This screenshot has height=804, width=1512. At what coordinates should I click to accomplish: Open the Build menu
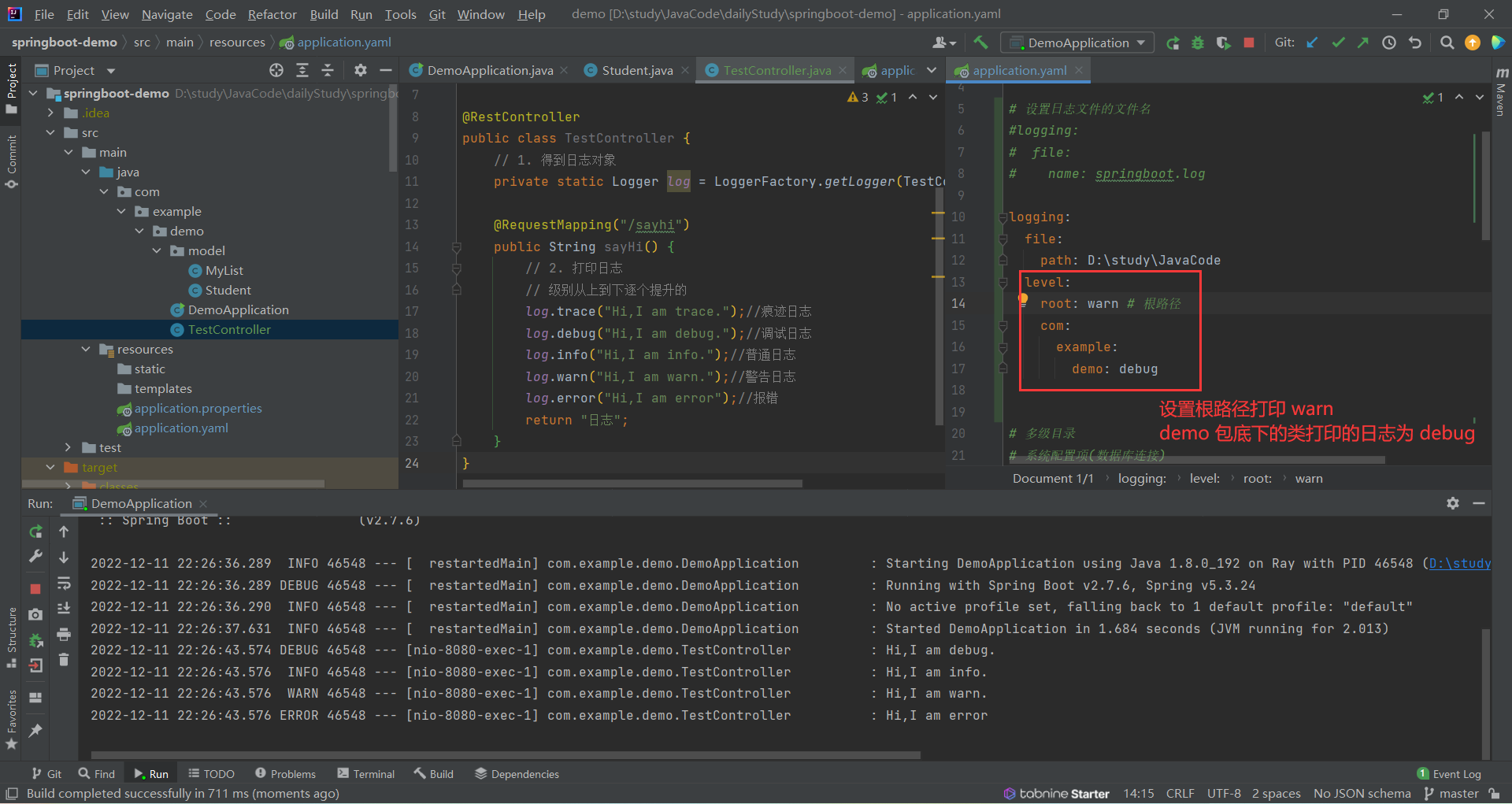tap(324, 14)
